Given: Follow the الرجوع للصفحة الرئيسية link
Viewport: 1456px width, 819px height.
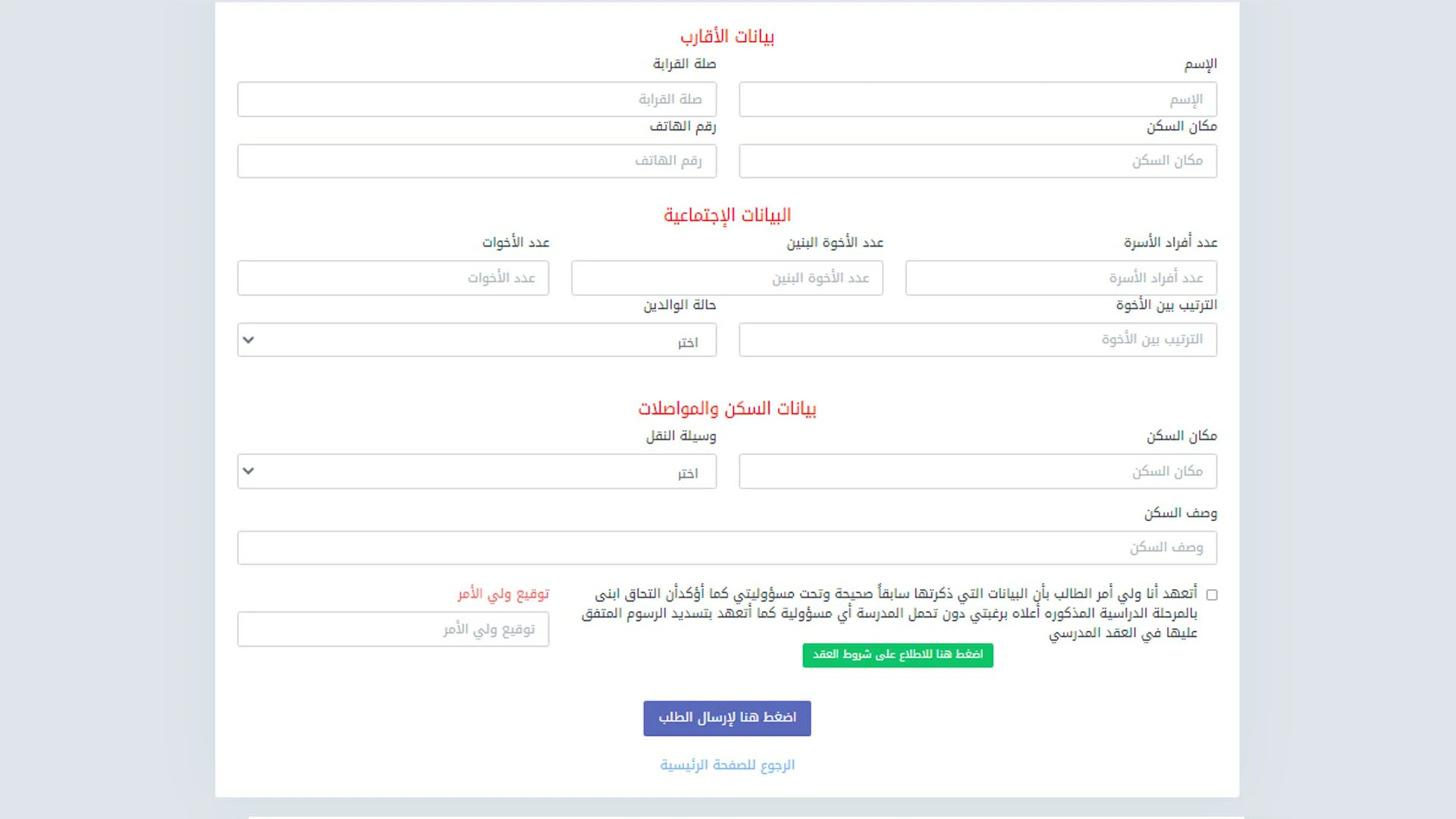Looking at the screenshot, I should click(x=726, y=765).
